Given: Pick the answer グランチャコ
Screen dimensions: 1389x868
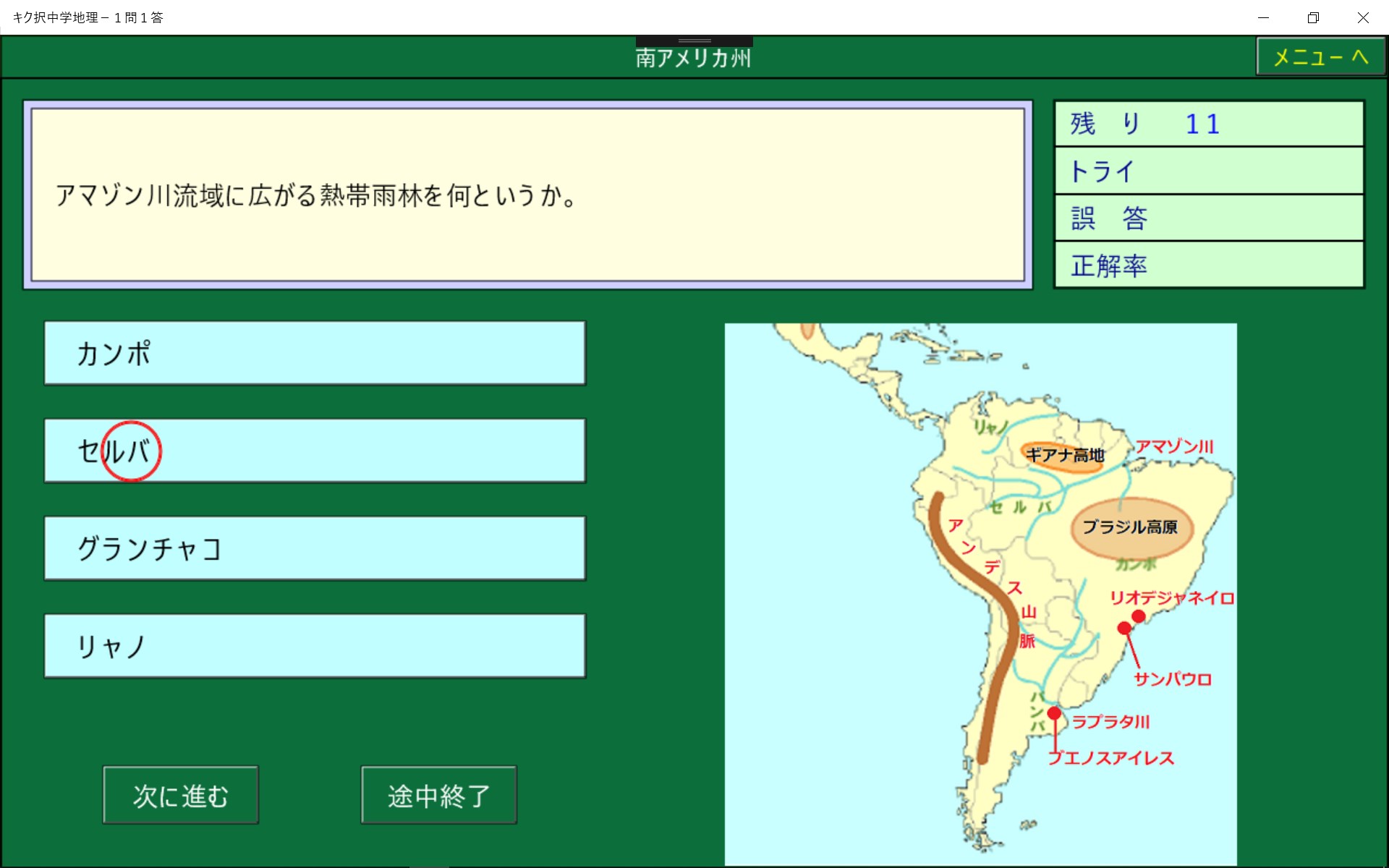Looking at the screenshot, I should 315,548.
